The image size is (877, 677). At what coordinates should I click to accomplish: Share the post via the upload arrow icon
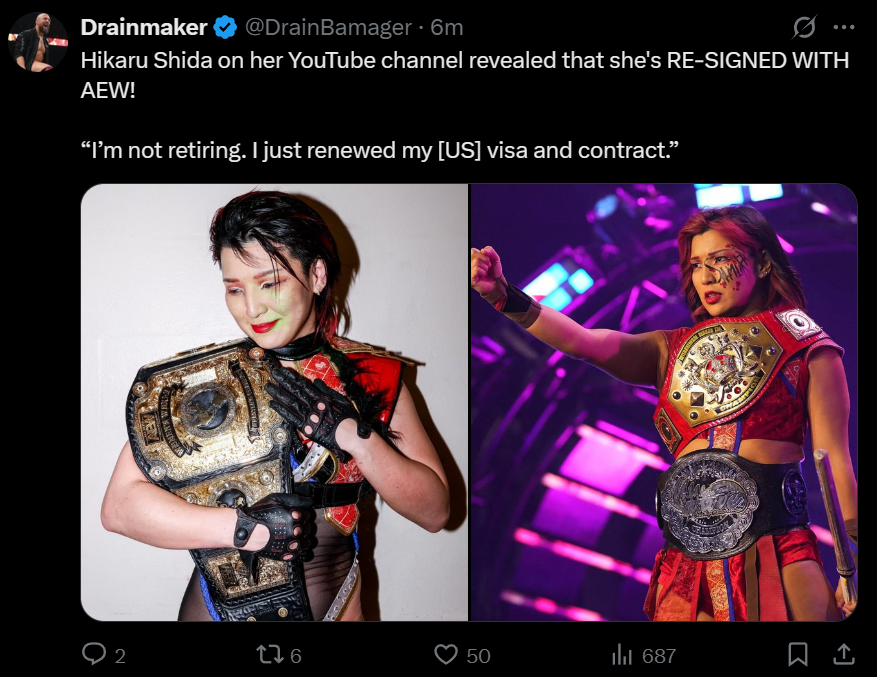pos(843,654)
